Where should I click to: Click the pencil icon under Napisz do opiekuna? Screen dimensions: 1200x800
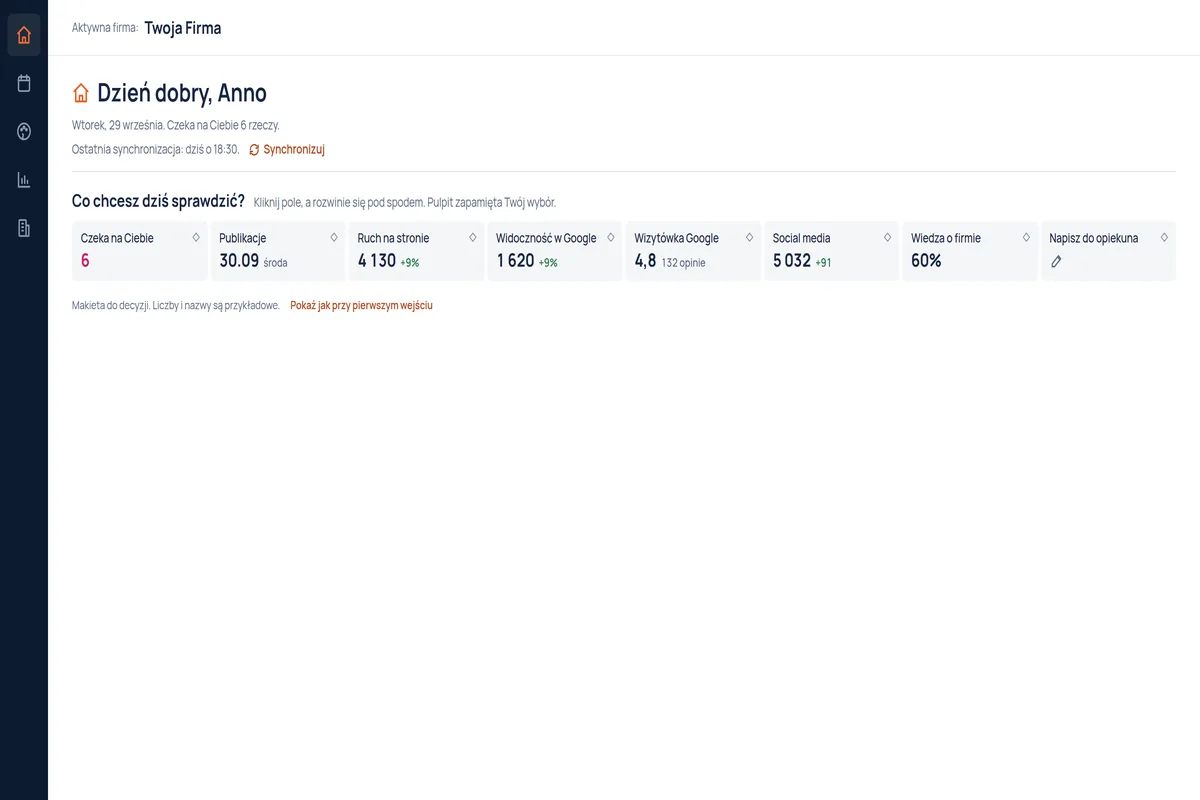1056,262
